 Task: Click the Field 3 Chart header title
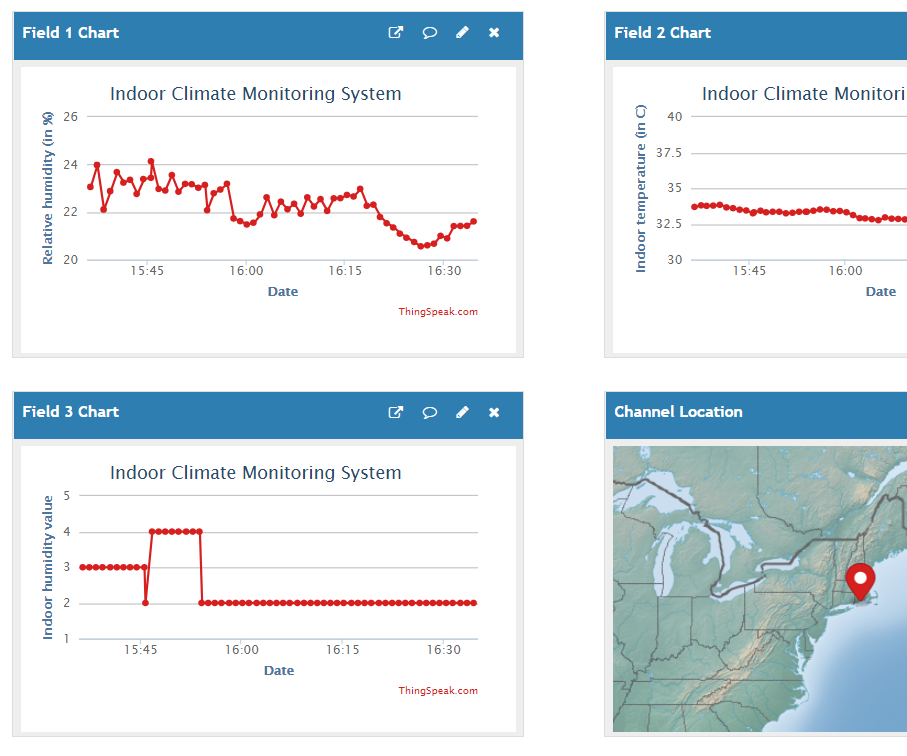[x=71, y=412]
